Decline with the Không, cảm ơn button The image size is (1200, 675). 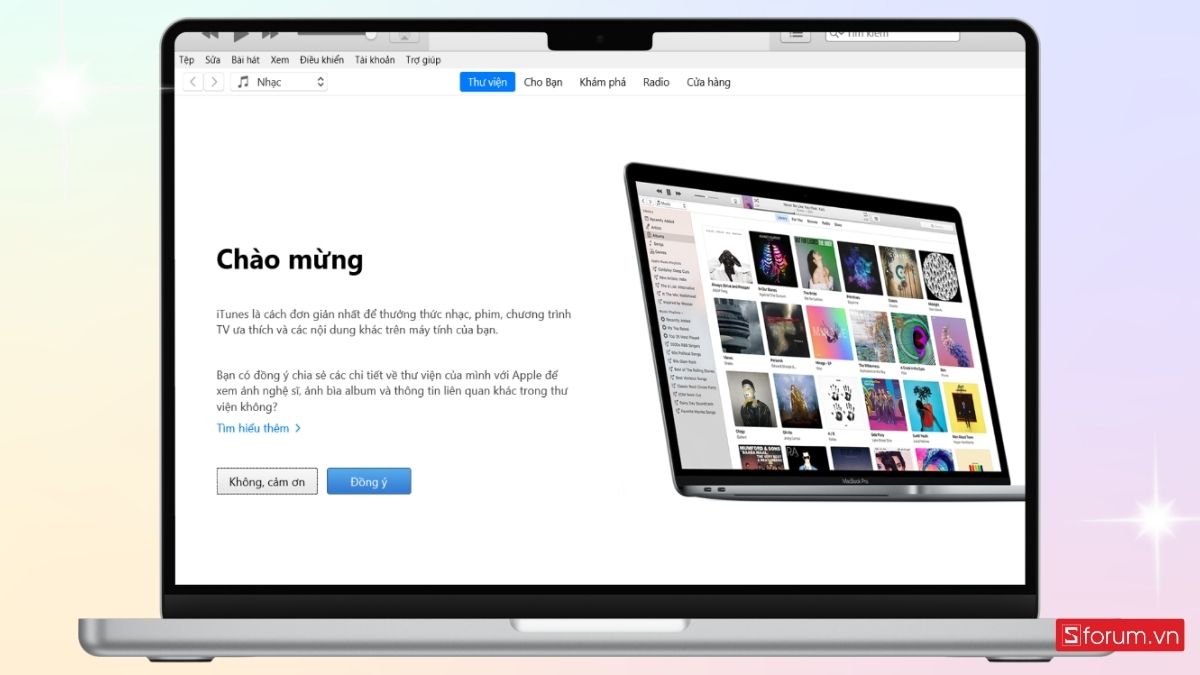[x=267, y=482]
